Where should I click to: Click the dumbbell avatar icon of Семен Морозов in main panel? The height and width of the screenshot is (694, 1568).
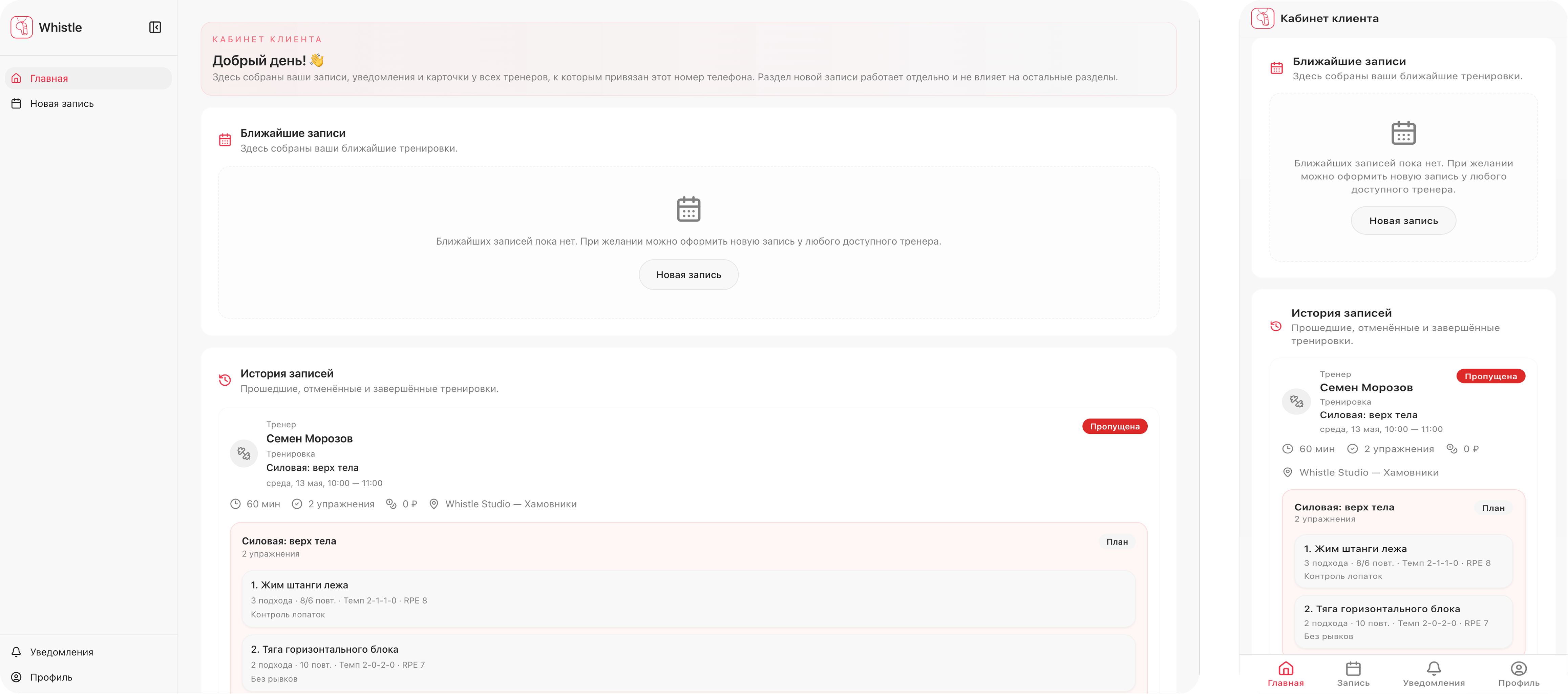pos(243,453)
